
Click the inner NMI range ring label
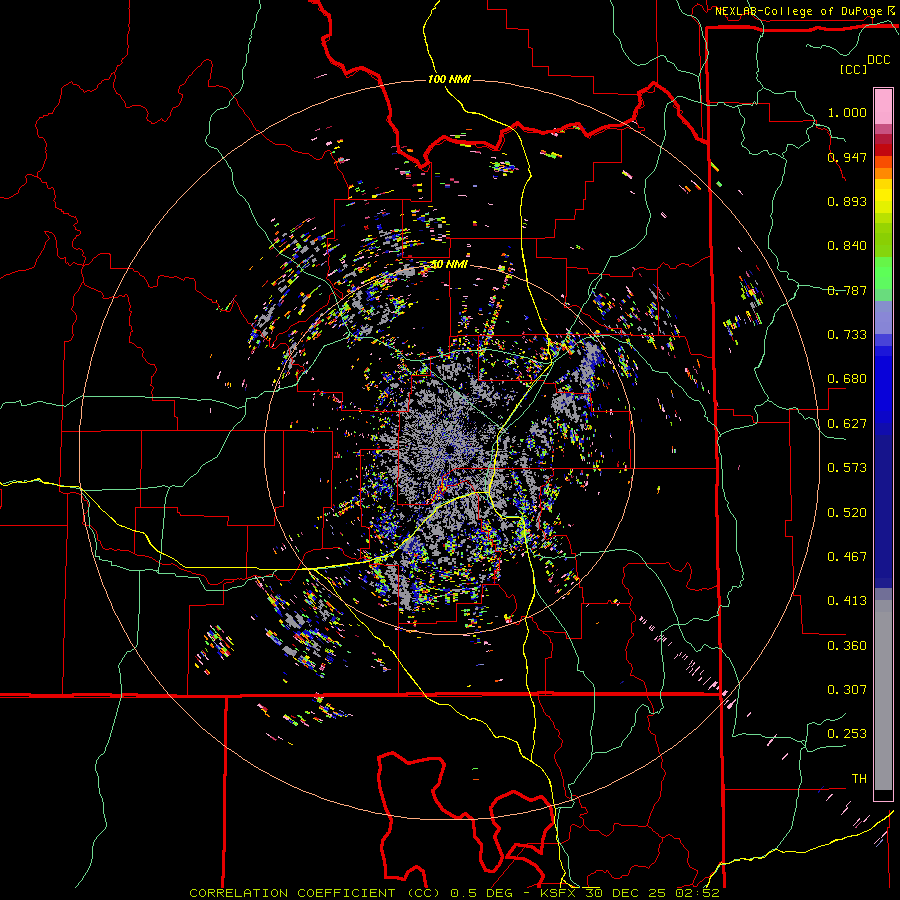tap(449, 265)
